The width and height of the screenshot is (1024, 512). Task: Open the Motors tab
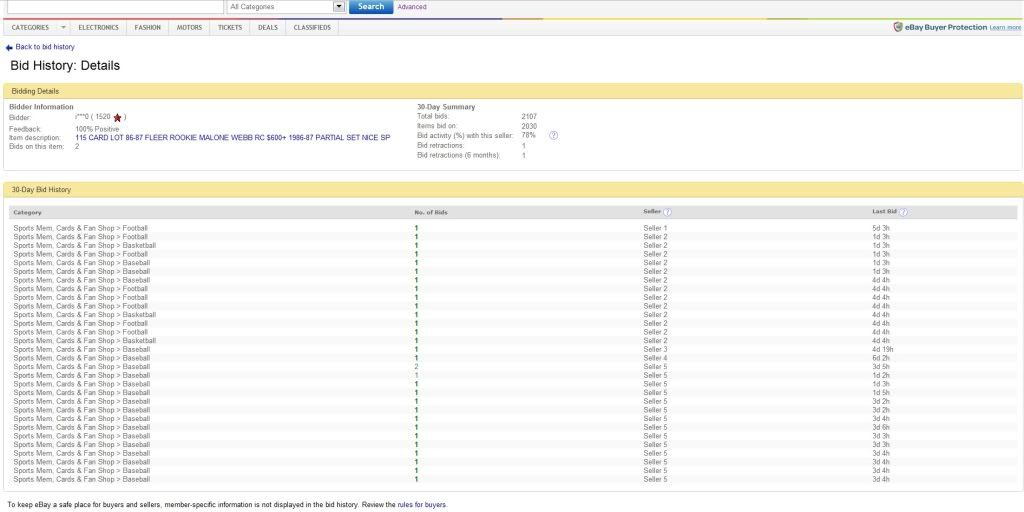tap(189, 27)
